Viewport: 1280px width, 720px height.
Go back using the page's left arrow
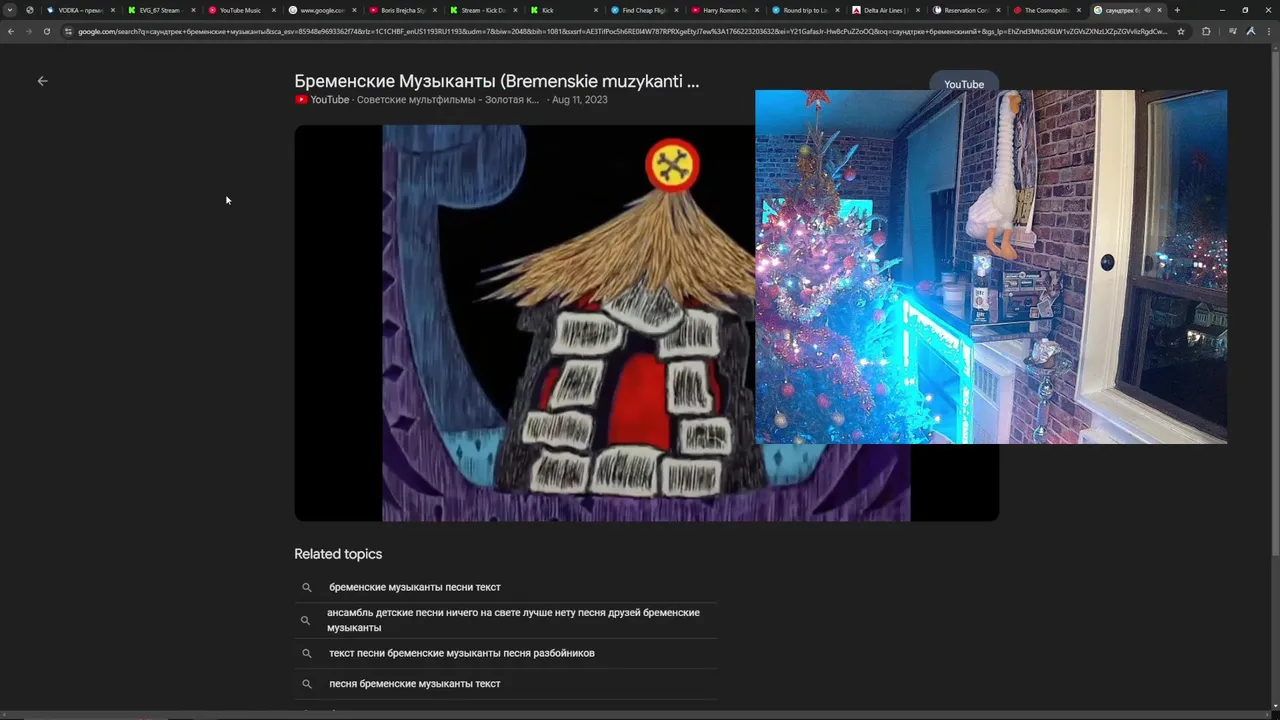coord(42,81)
